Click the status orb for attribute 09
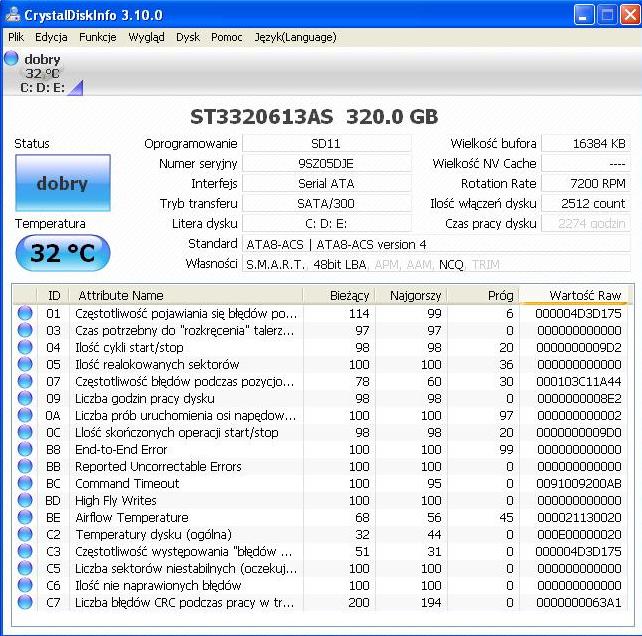The height and width of the screenshot is (636, 642). click(x=25, y=398)
